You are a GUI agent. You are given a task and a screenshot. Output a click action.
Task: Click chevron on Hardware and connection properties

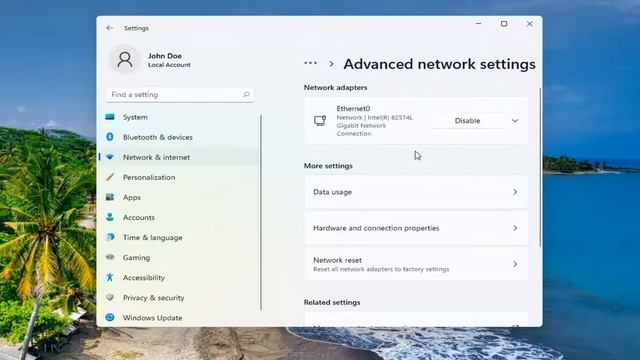tap(515, 228)
